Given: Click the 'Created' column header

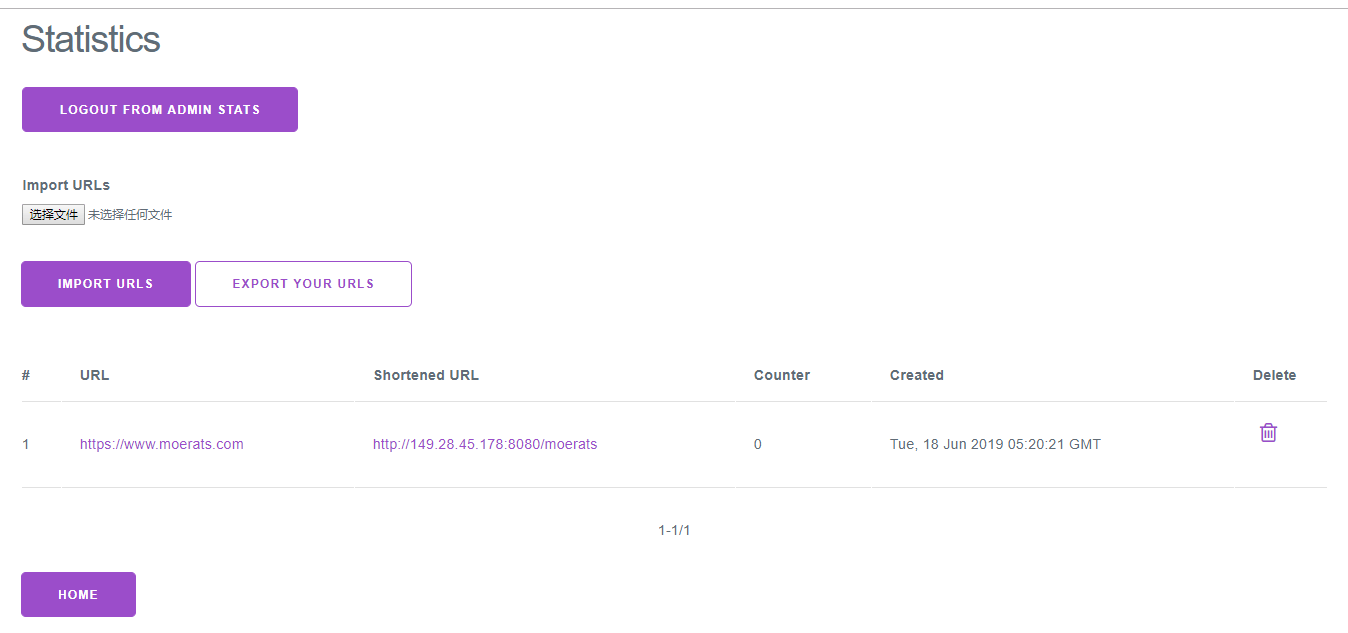Looking at the screenshot, I should pyautogui.click(x=917, y=376).
